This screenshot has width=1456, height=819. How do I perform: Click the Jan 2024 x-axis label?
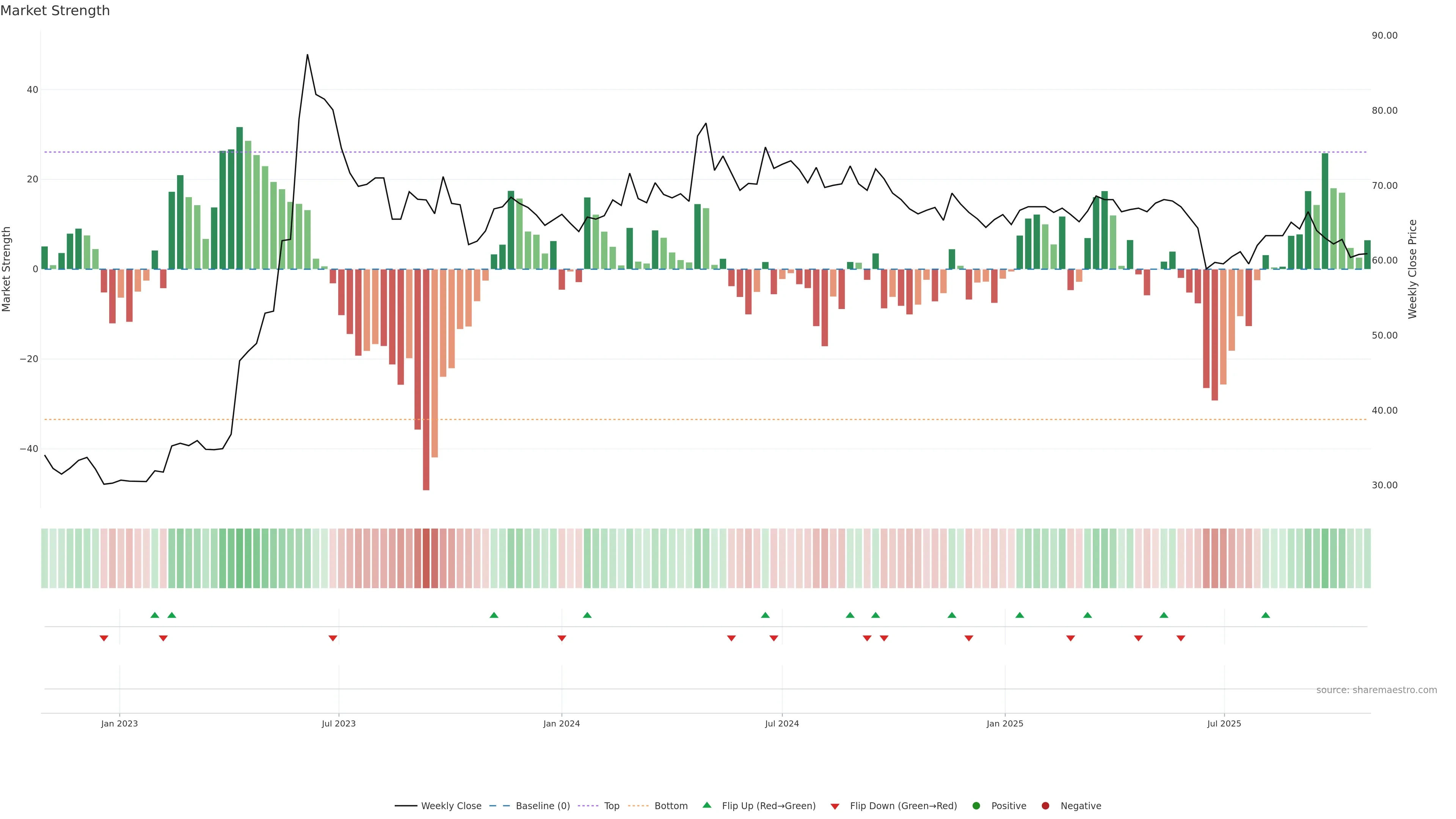click(561, 723)
